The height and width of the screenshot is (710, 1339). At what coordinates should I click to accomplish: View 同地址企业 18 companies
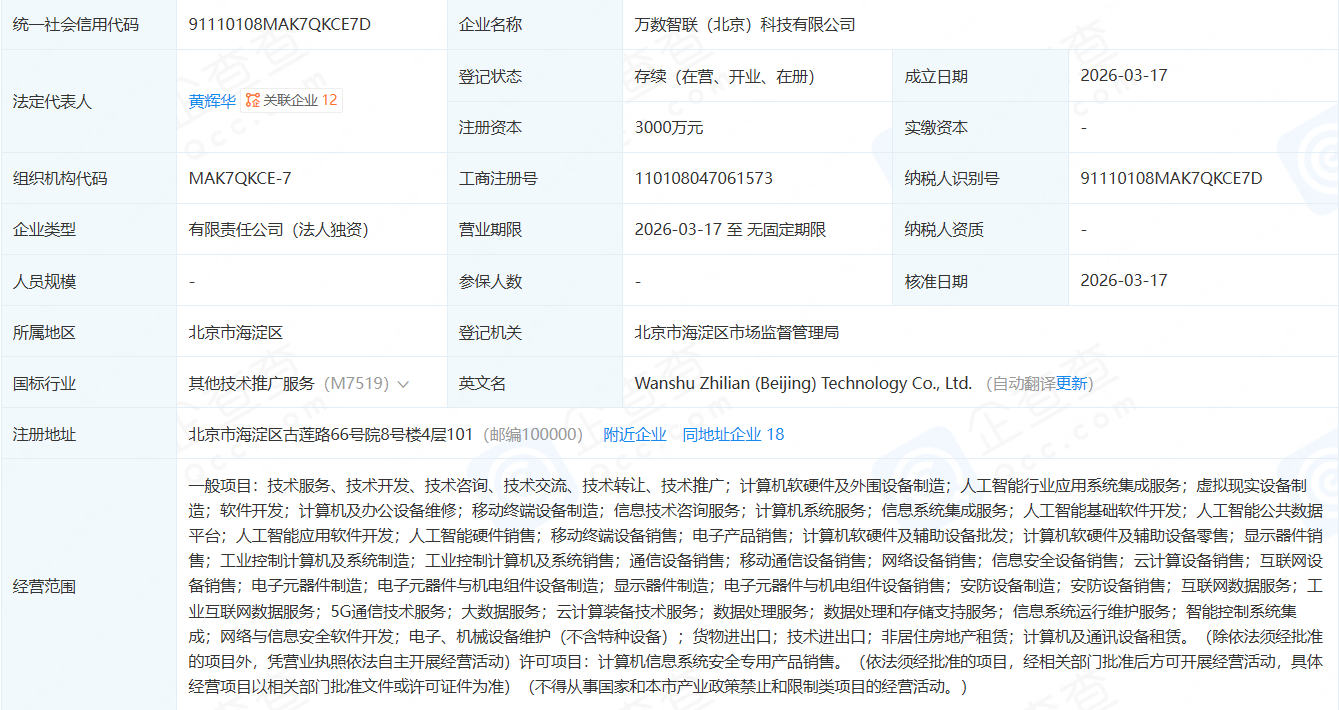(x=733, y=434)
